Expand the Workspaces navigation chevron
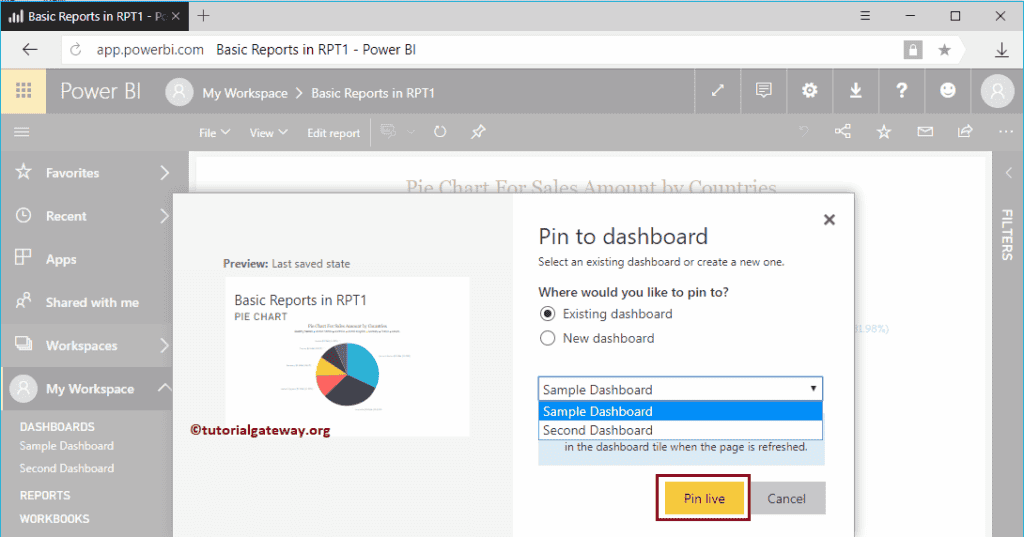The height and width of the screenshot is (537, 1024). (x=165, y=346)
